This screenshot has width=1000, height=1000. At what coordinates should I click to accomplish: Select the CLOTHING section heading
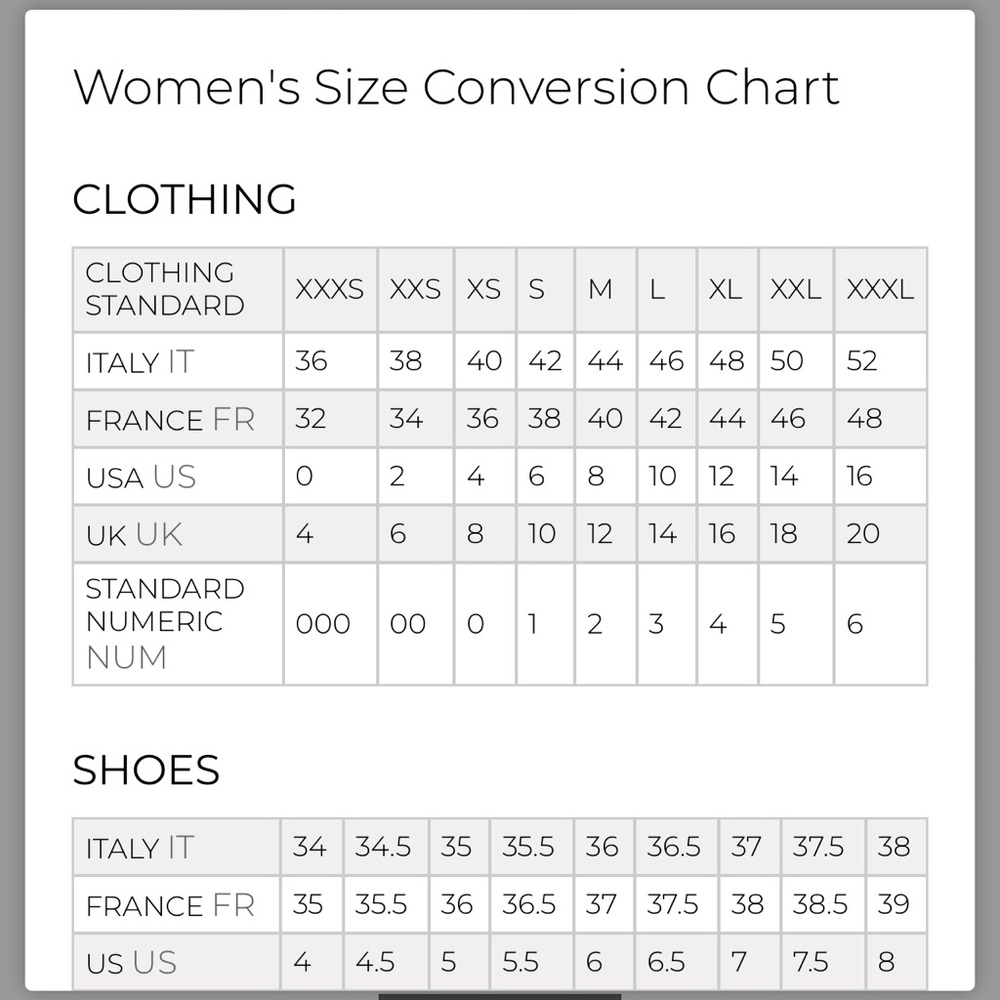(184, 199)
